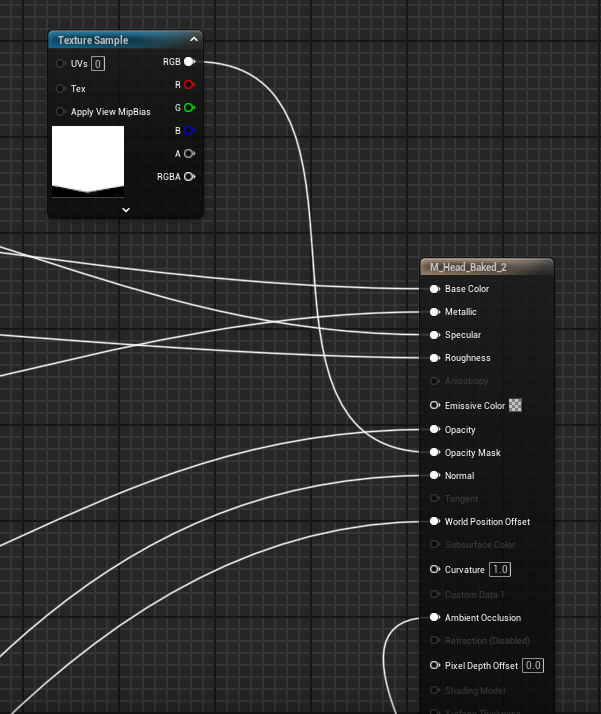Toggle the Apply View MipBias pin
This screenshot has height=714, width=601.
click(x=62, y=112)
